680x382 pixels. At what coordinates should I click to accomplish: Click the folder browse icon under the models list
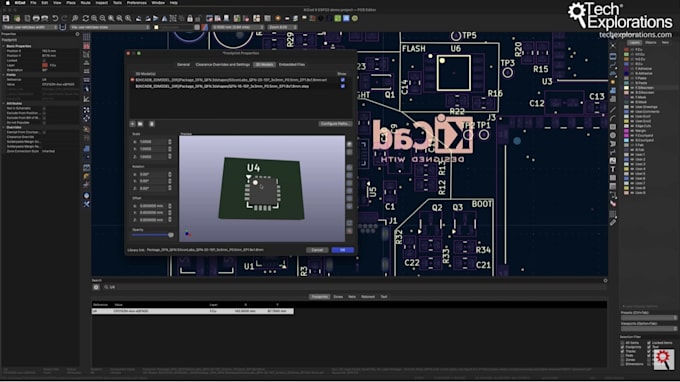click(x=141, y=124)
